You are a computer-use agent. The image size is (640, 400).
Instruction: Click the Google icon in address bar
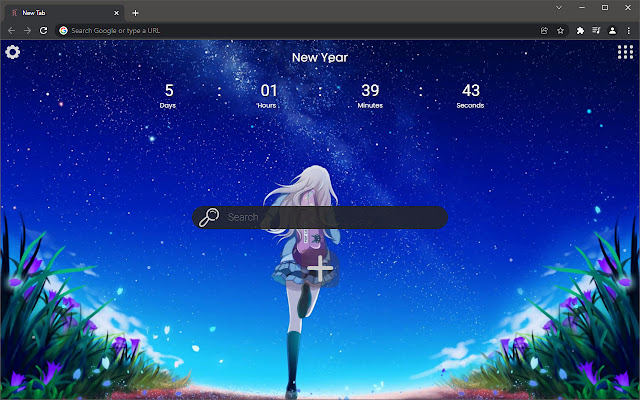click(x=63, y=31)
